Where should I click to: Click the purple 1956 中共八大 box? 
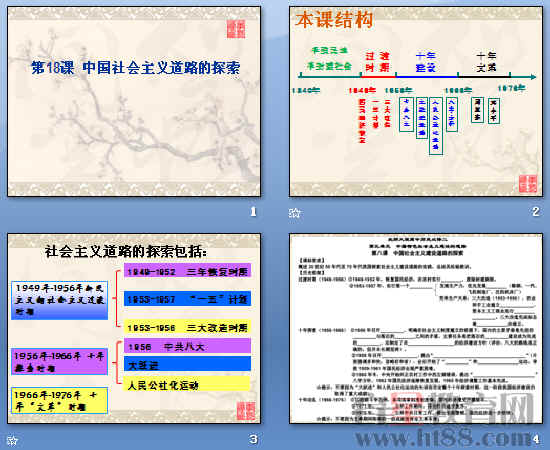187,346
